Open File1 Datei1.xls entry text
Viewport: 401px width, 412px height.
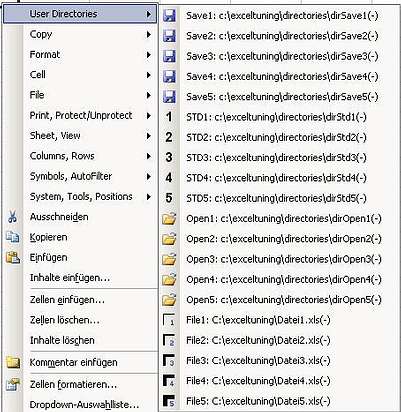click(258, 320)
